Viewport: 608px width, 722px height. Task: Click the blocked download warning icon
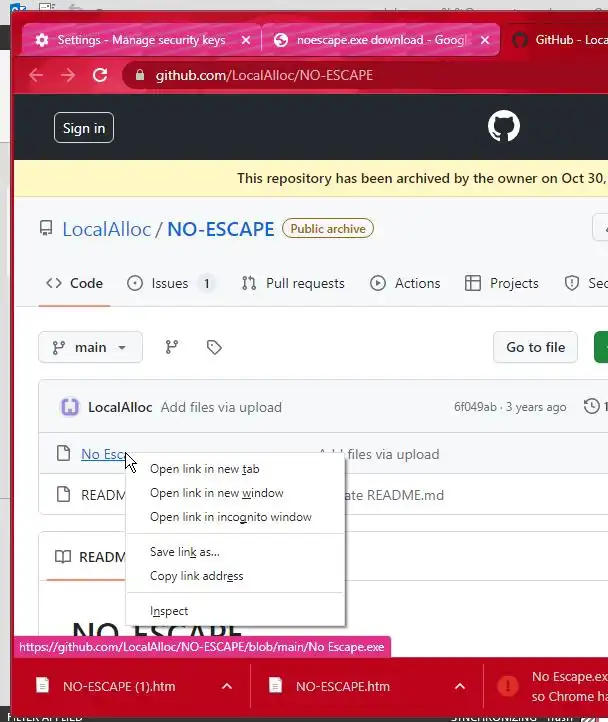click(508, 686)
